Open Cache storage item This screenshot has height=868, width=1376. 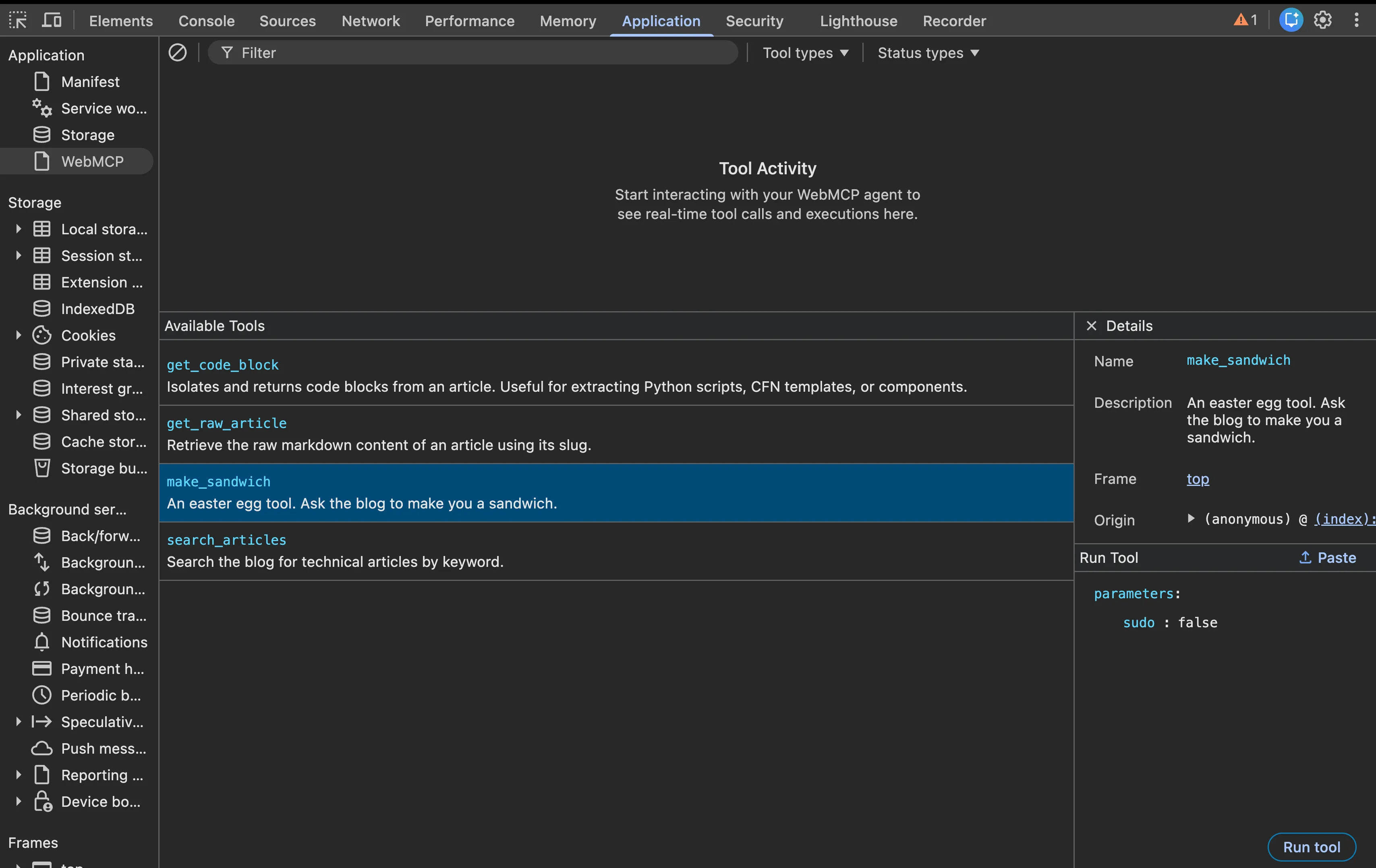77,441
